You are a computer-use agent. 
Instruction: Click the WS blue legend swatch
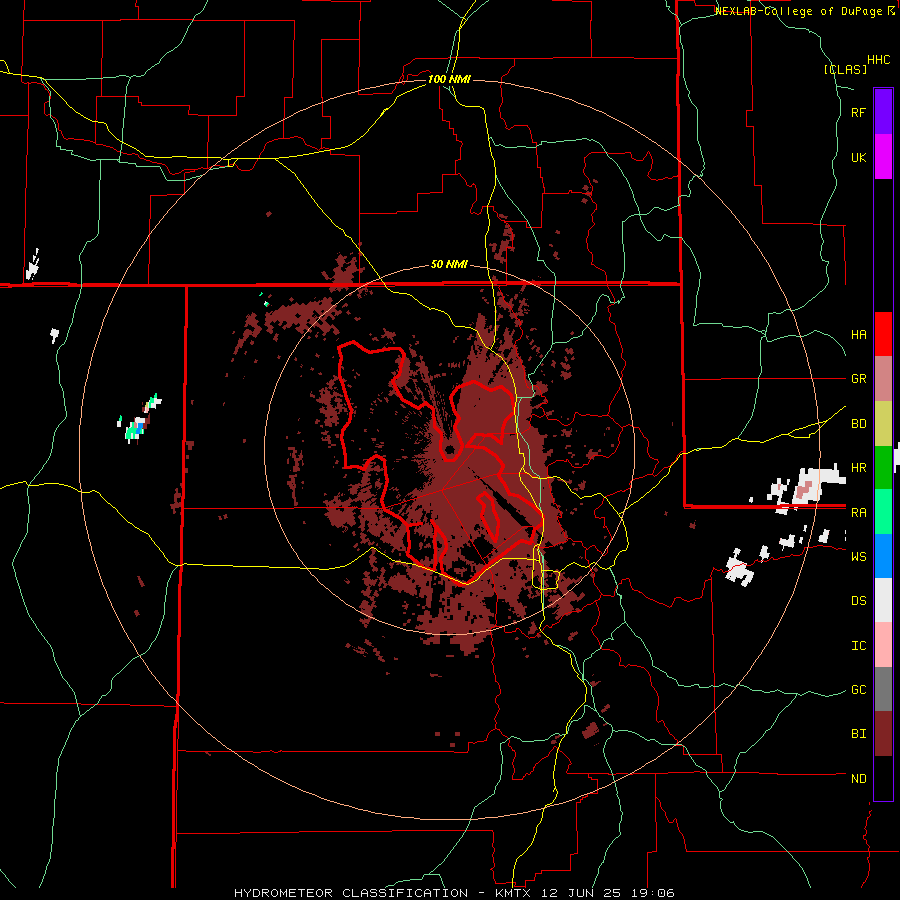point(883,556)
